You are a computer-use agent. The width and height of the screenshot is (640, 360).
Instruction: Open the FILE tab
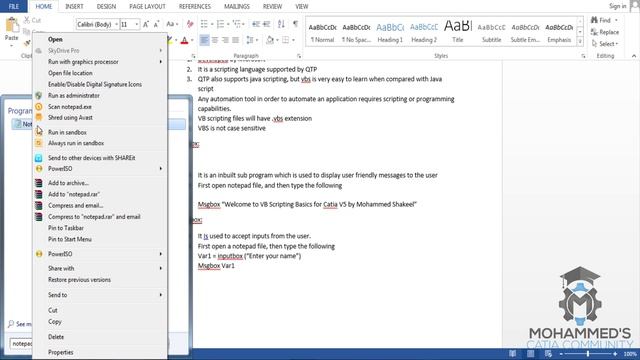coord(13,6)
